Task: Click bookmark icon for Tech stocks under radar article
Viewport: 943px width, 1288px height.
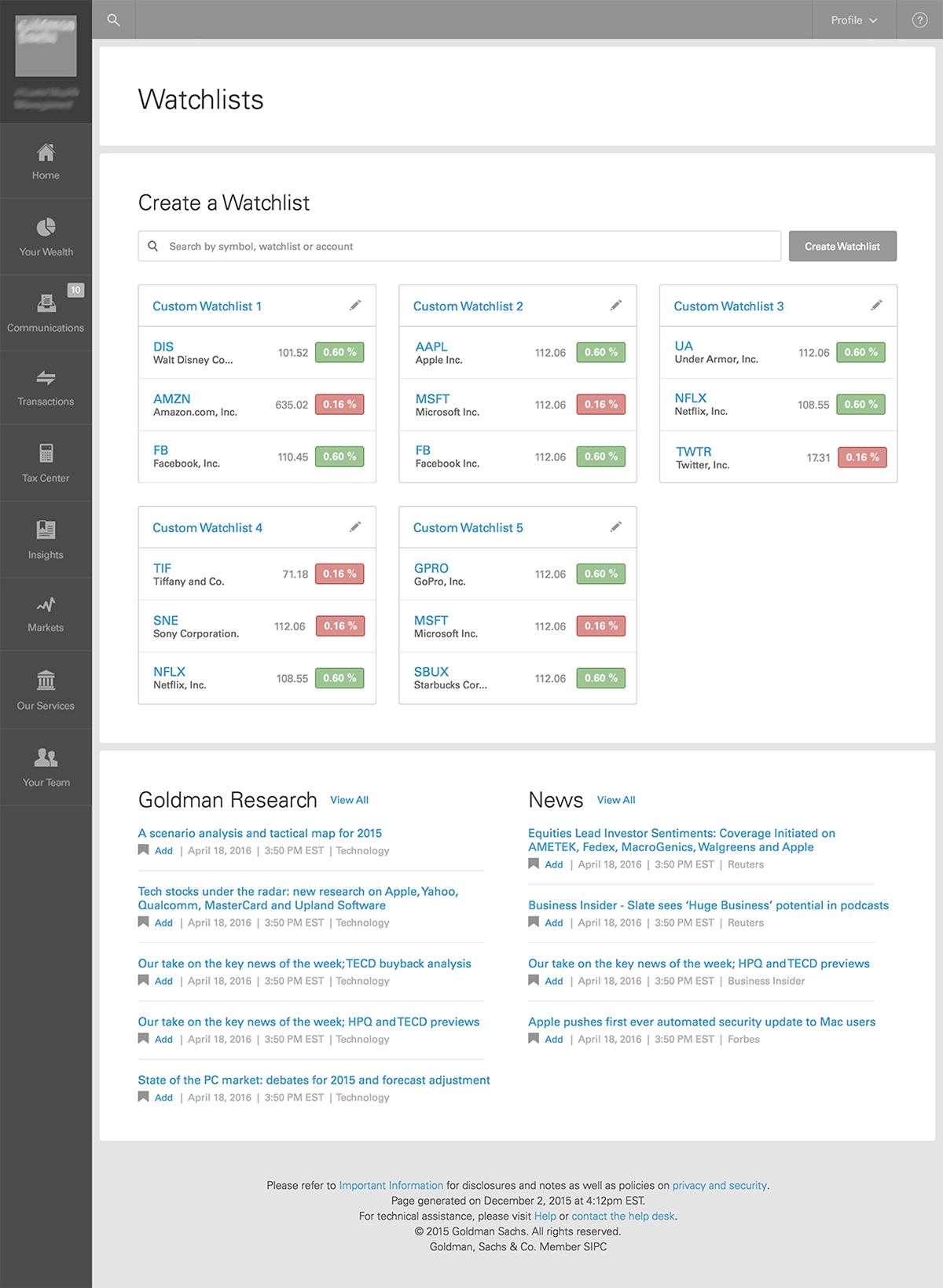Action: coord(143,922)
